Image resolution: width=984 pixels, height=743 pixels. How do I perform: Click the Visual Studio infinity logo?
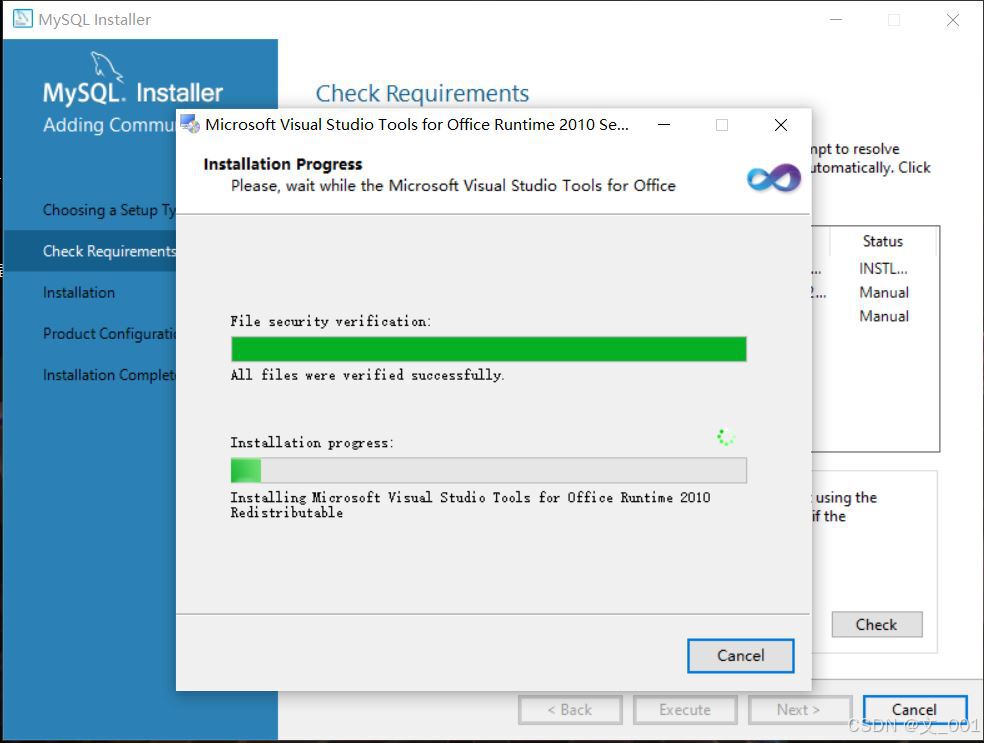(774, 178)
